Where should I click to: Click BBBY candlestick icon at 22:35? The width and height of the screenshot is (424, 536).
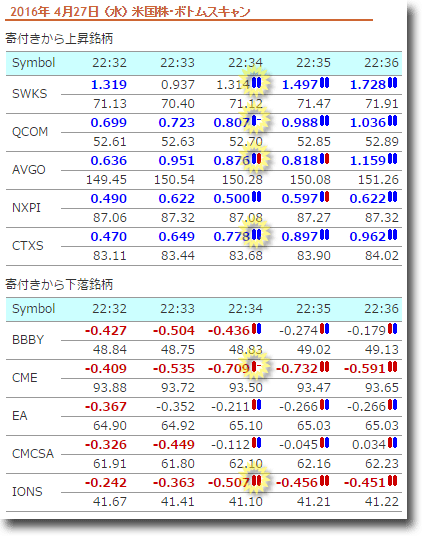point(324,329)
